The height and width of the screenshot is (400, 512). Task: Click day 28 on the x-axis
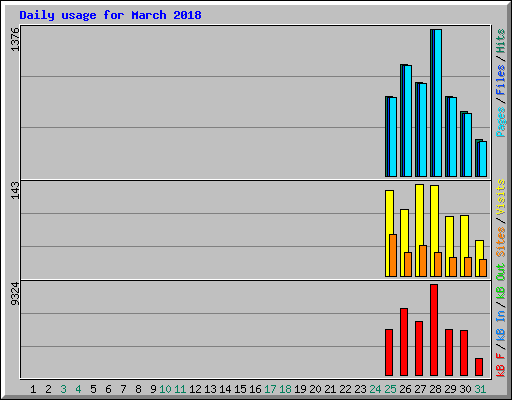[435, 389]
